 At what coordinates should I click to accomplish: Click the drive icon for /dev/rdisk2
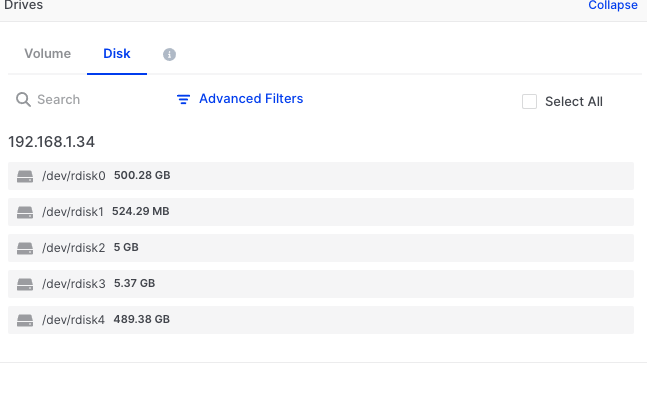(x=25, y=248)
